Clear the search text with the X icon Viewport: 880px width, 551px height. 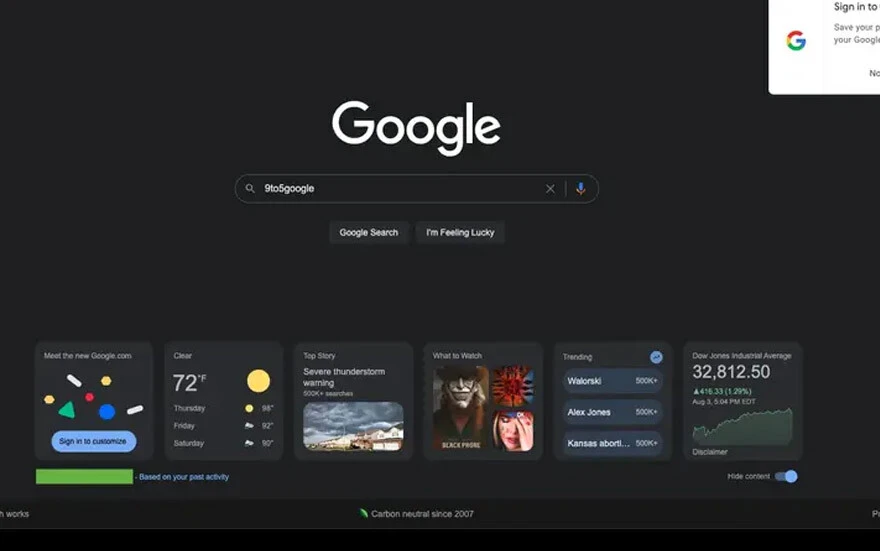point(550,189)
